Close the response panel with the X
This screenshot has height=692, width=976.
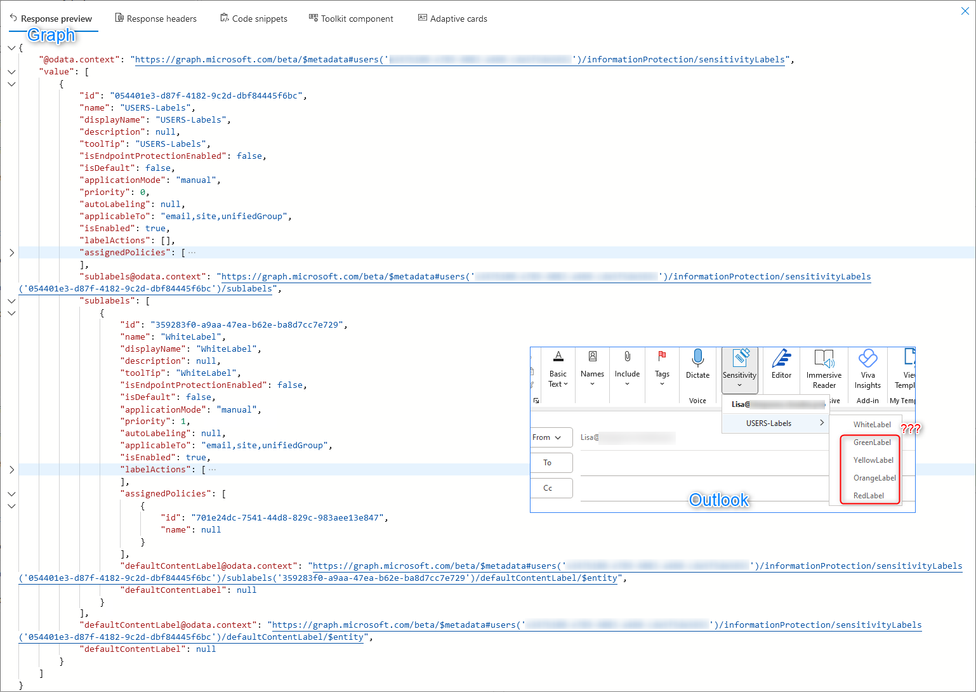[x=965, y=11]
